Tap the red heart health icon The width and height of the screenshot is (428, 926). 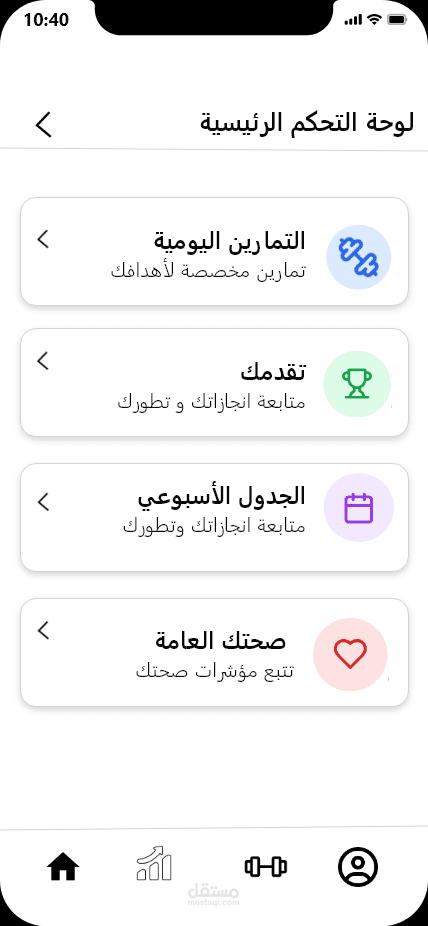[350, 654]
